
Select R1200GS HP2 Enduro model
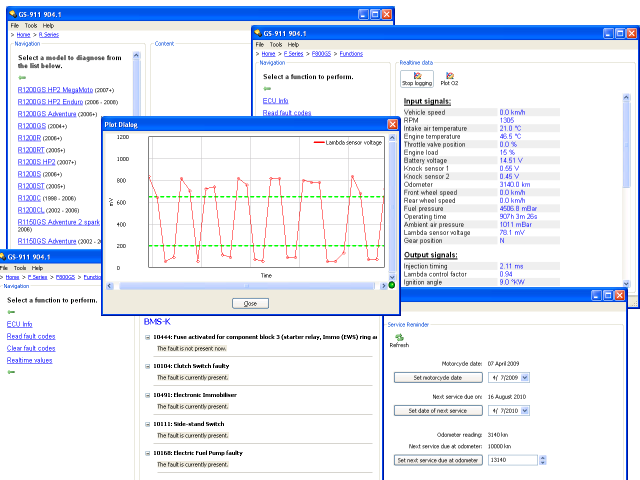point(50,102)
